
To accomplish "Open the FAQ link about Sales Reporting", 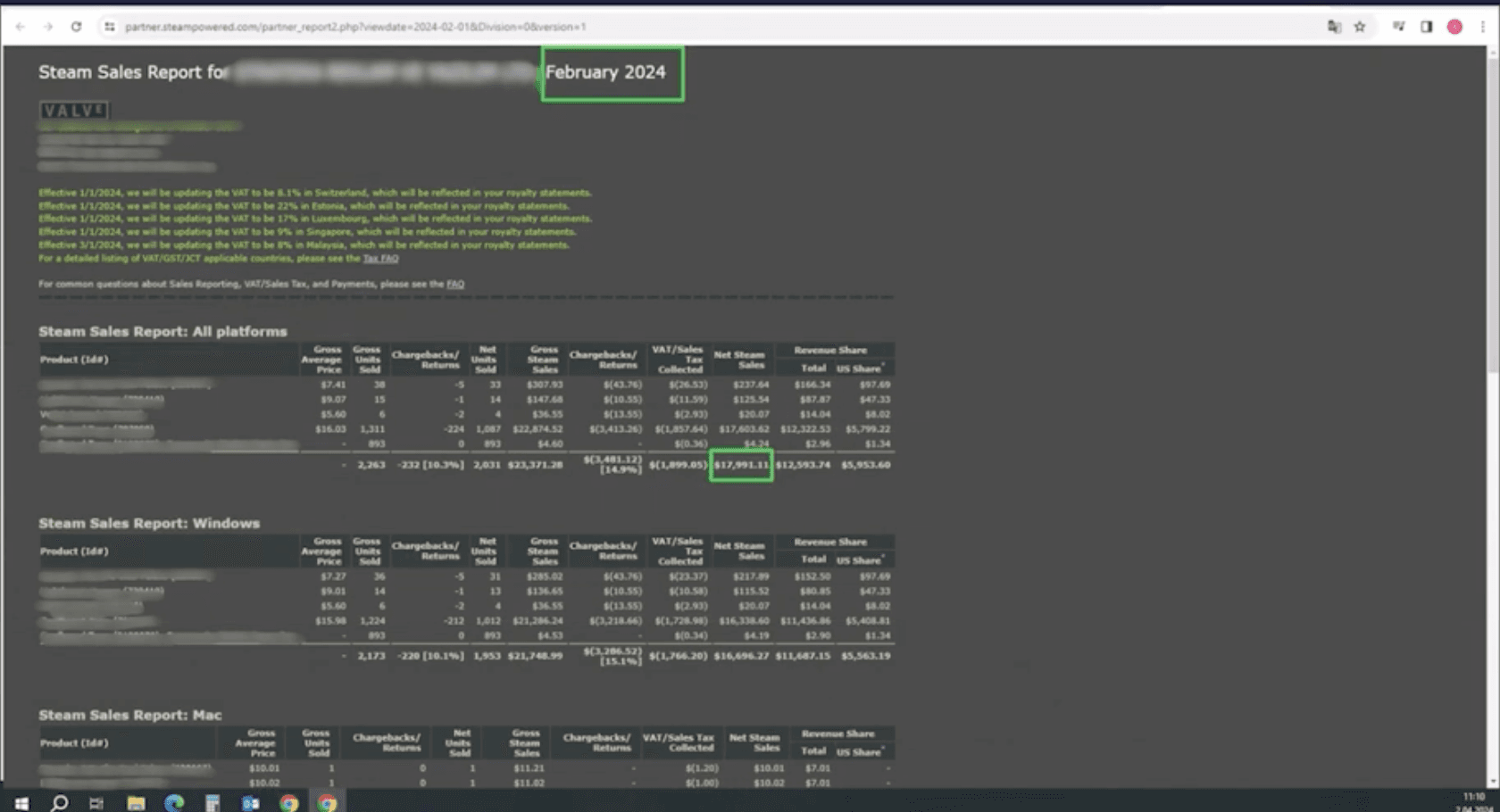I will tap(455, 284).
